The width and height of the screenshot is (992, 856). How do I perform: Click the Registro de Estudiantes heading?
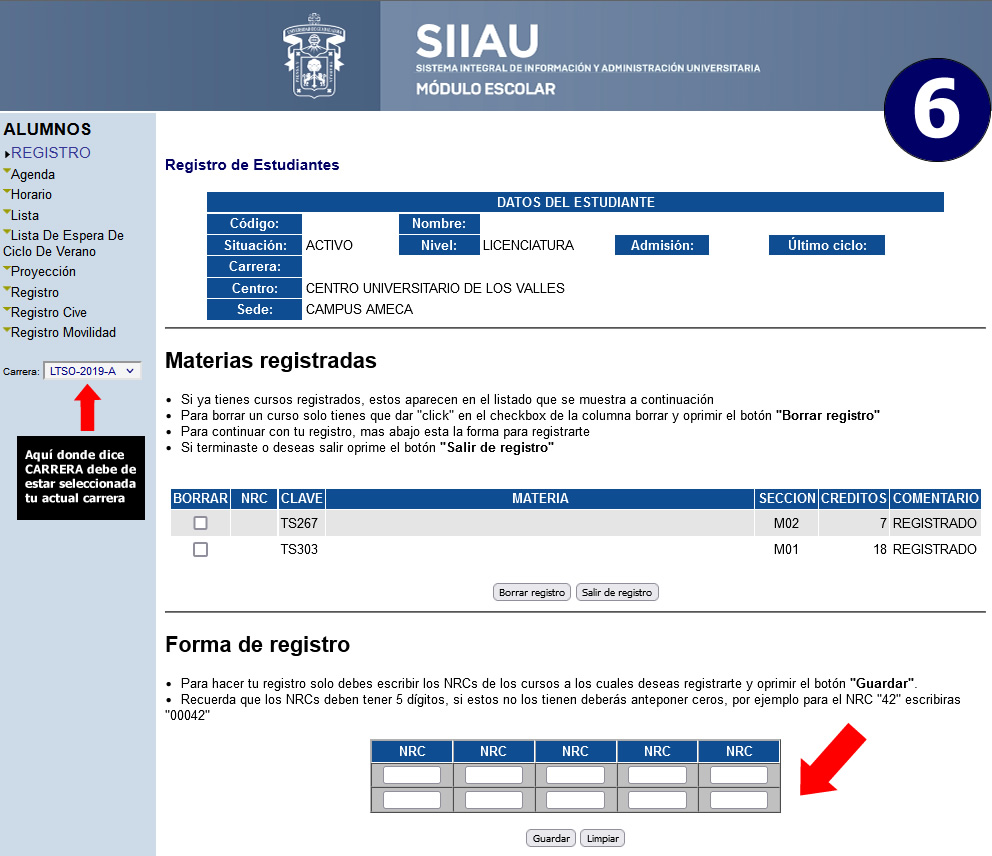(x=252, y=165)
